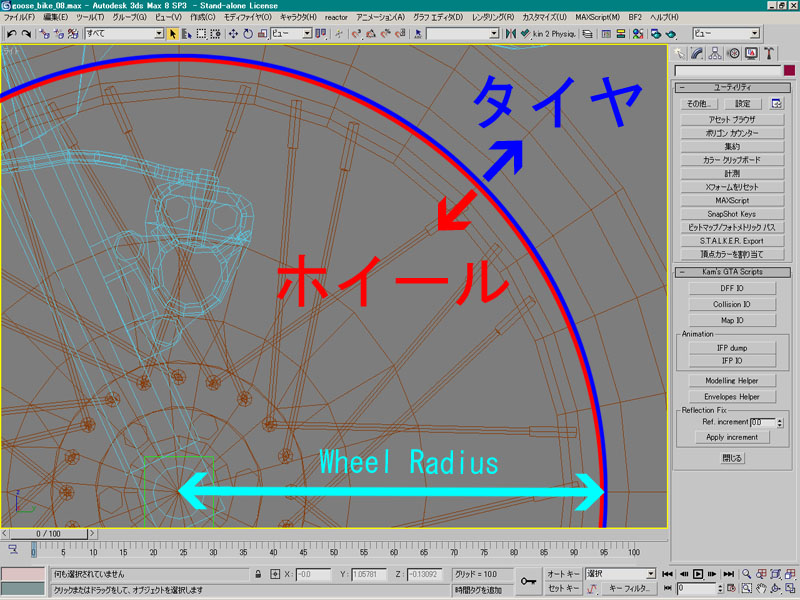This screenshot has width=800, height=600.
Task: Click the 0 / 100 time slider
Action: 48,534
